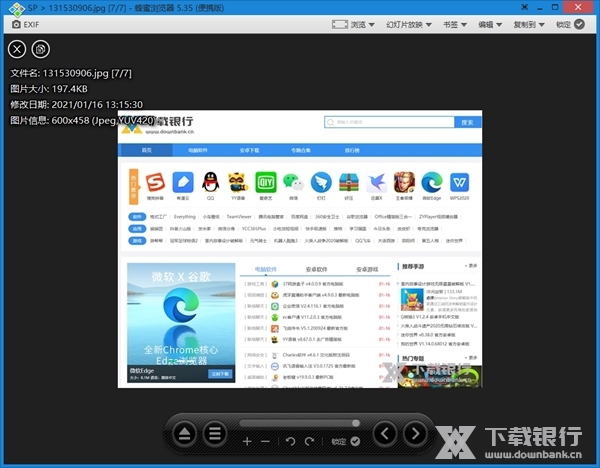Click the eject button in bottom panel
600x468 pixels.
[x=184, y=434]
